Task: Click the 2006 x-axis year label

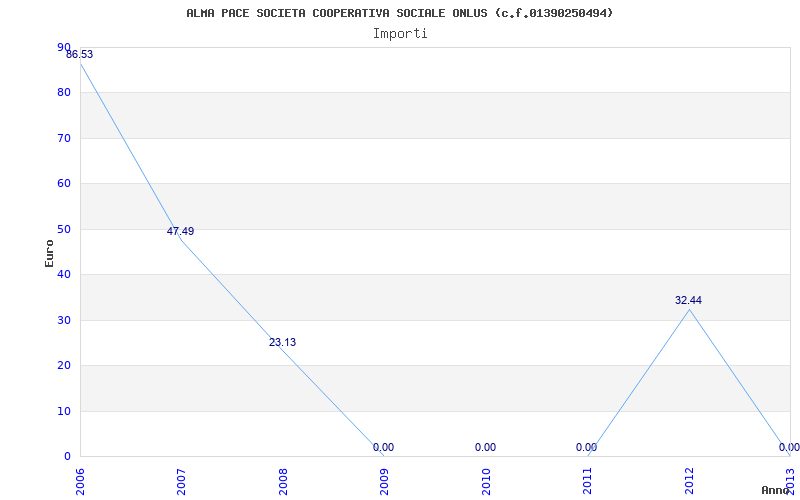Action: (x=80, y=482)
